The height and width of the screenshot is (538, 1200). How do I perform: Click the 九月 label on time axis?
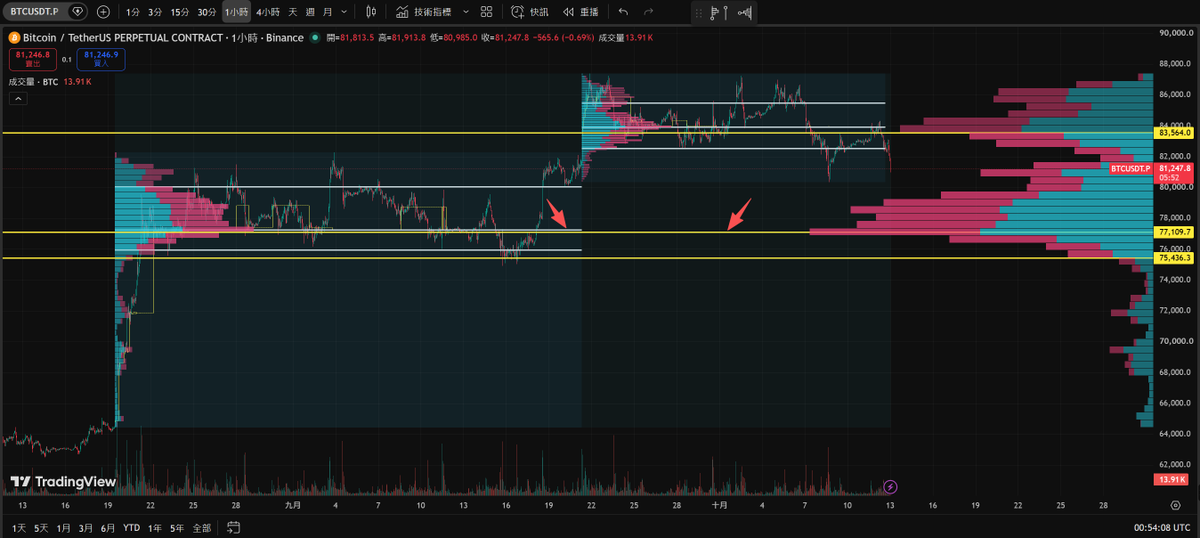click(x=292, y=506)
